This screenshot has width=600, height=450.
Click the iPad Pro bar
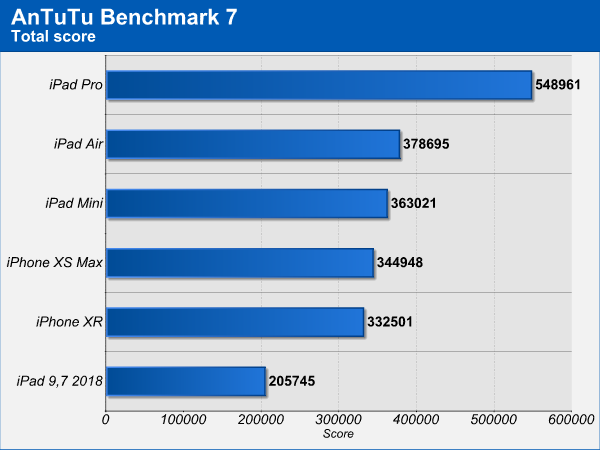[319, 85]
